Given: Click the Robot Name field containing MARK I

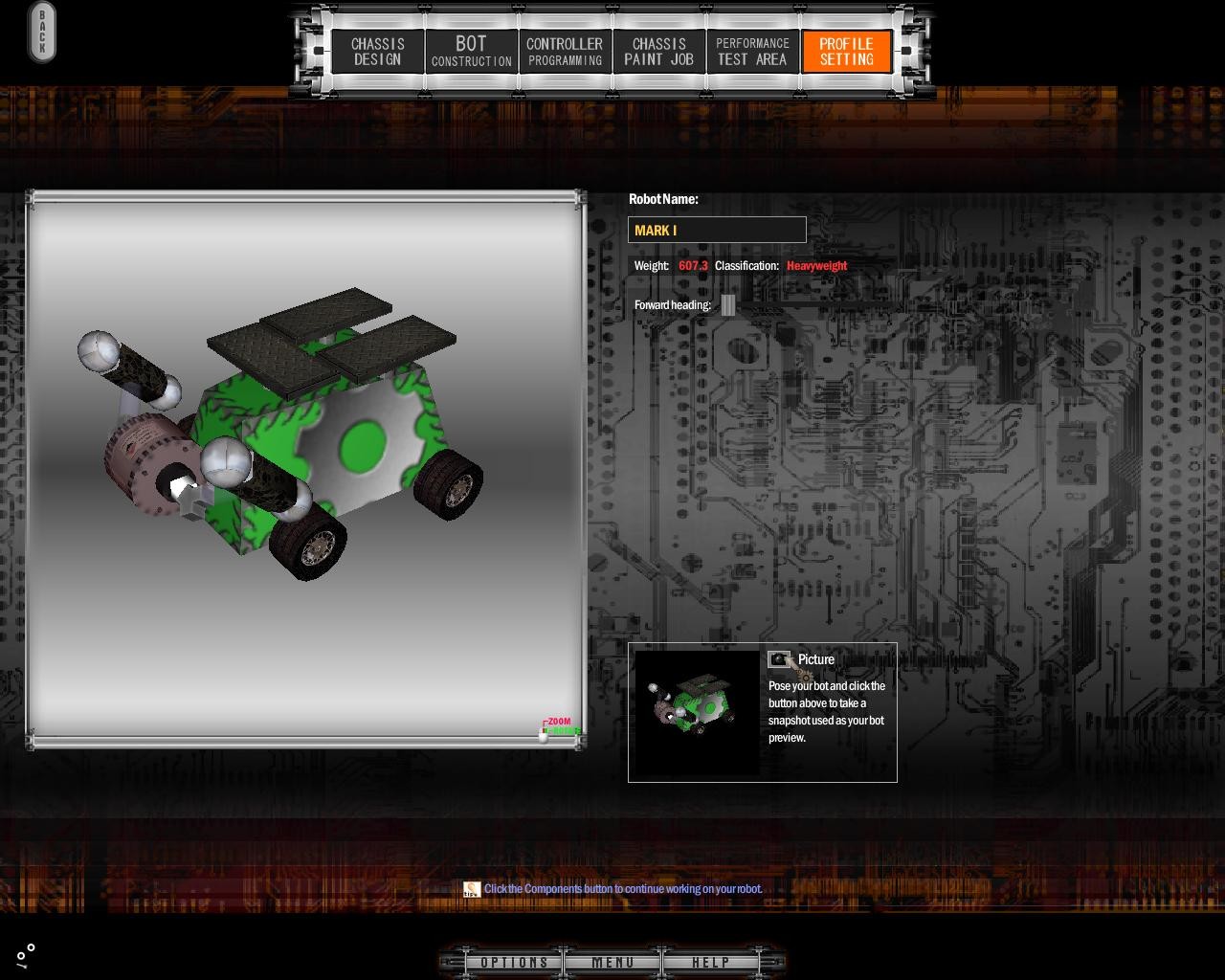Looking at the screenshot, I should tap(717, 230).
